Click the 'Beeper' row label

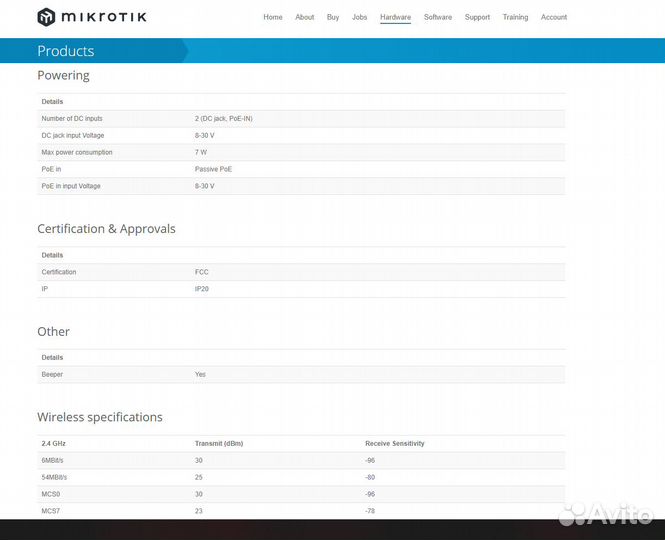point(52,375)
